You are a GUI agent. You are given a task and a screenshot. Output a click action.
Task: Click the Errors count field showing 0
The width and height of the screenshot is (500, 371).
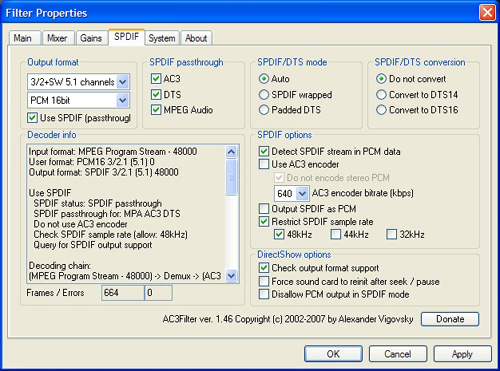(x=158, y=293)
